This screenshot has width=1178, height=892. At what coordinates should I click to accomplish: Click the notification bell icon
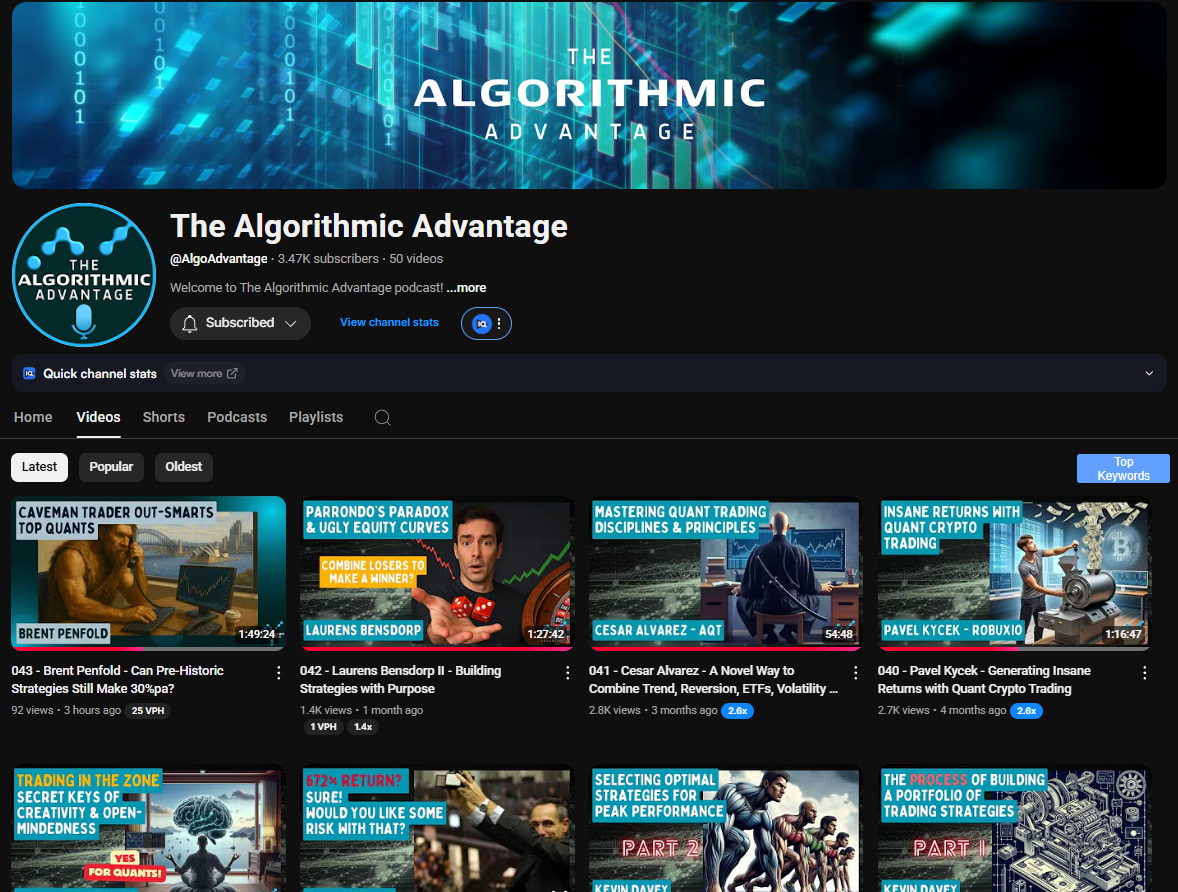tap(190, 323)
